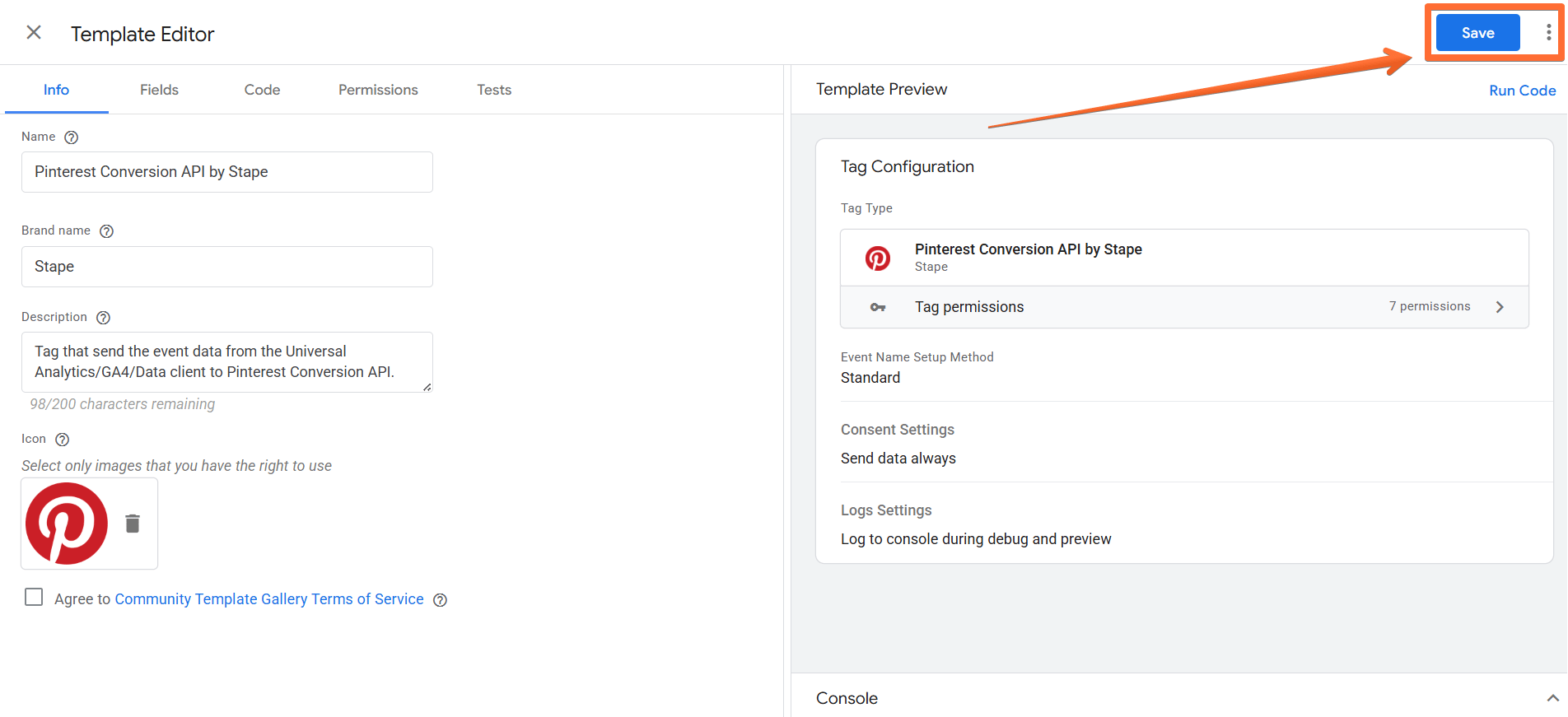Check the Agree to Terms of Service checkbox

(34, 597)
